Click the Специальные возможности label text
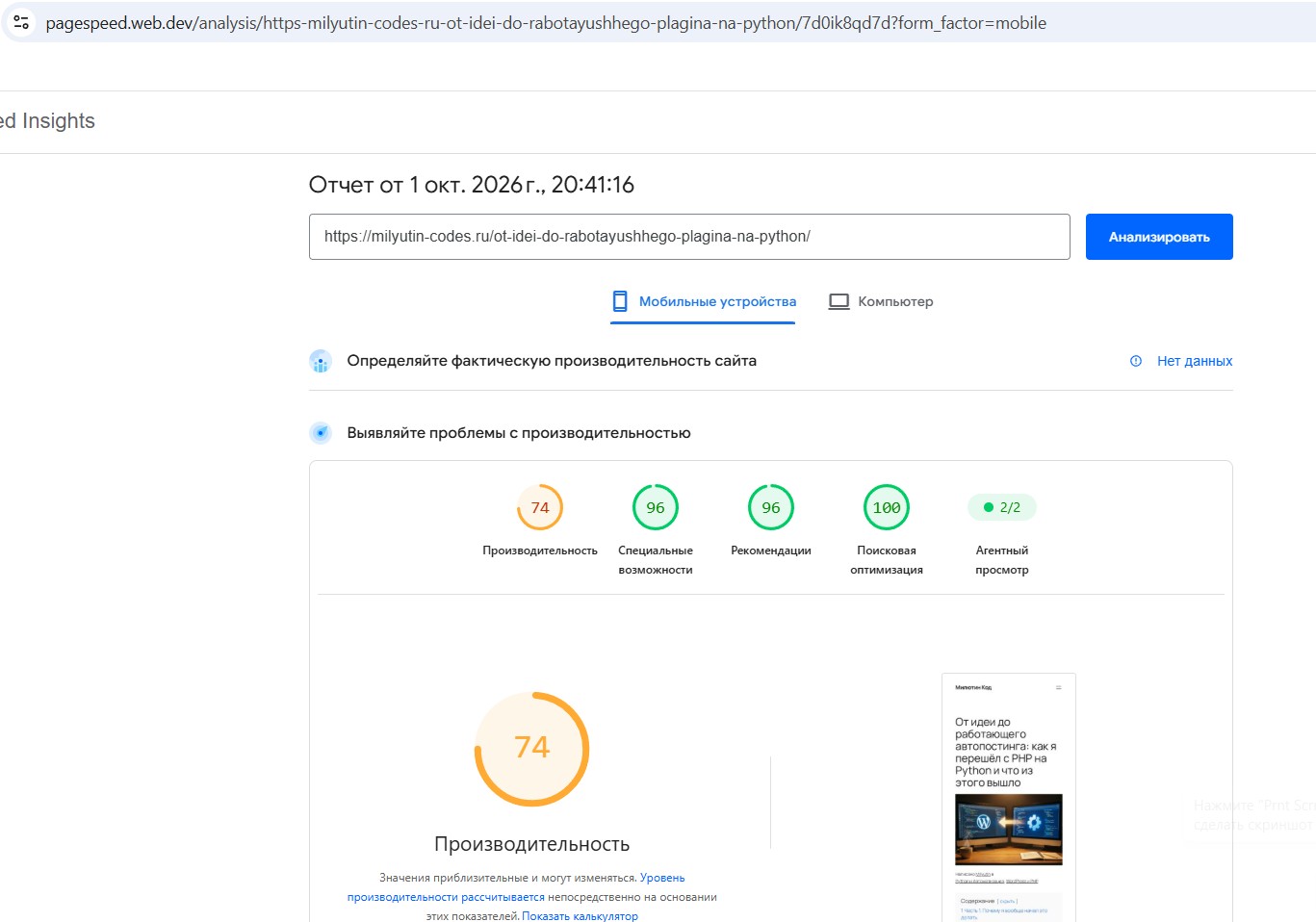 point(656,560)
